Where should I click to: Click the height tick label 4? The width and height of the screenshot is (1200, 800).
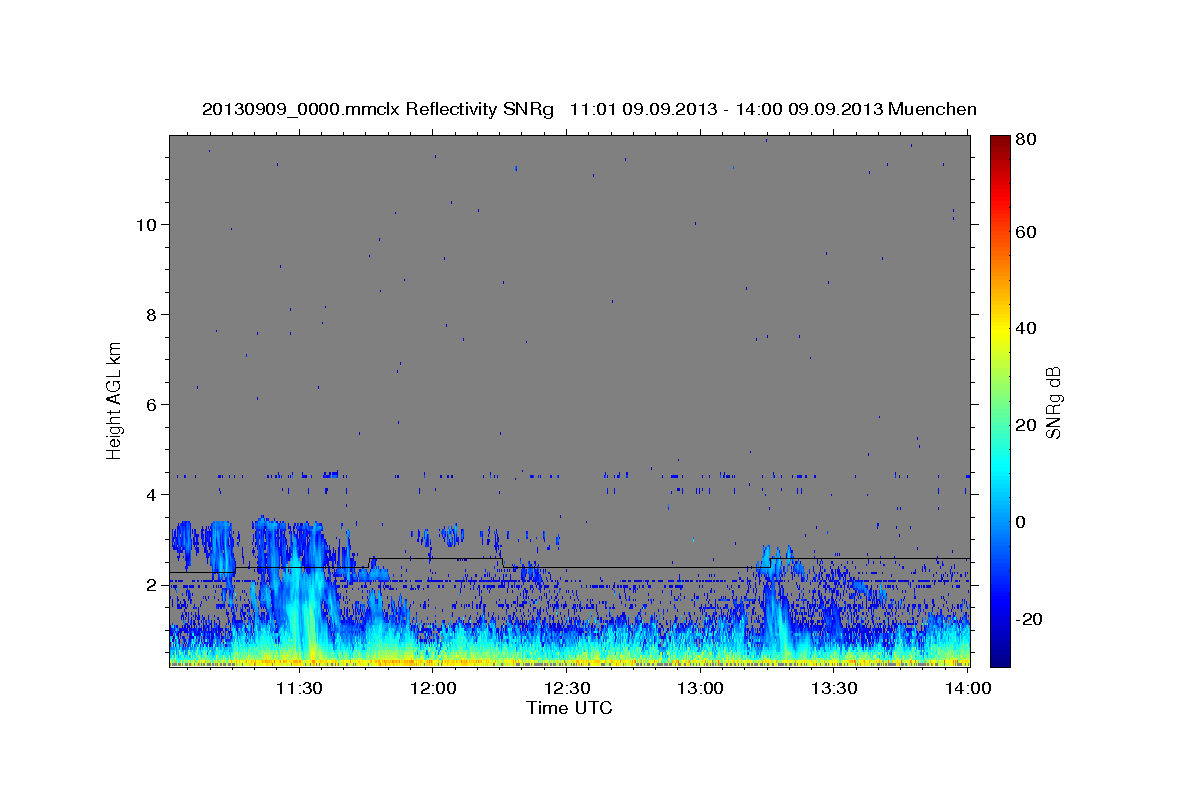150,494
